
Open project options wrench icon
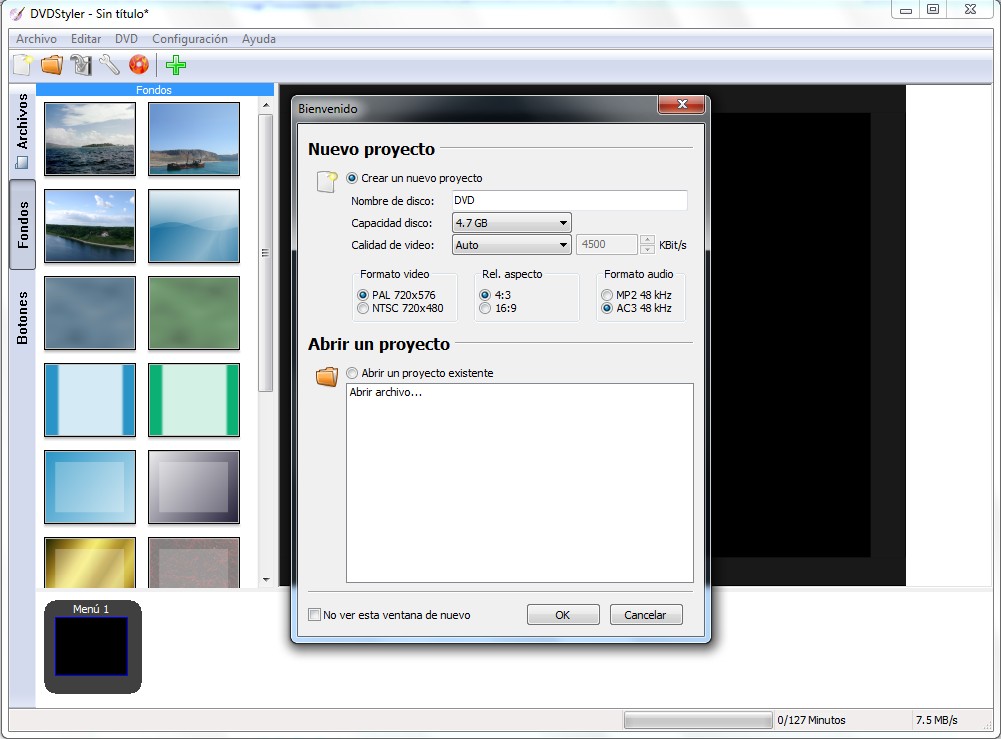pos(110,65)
